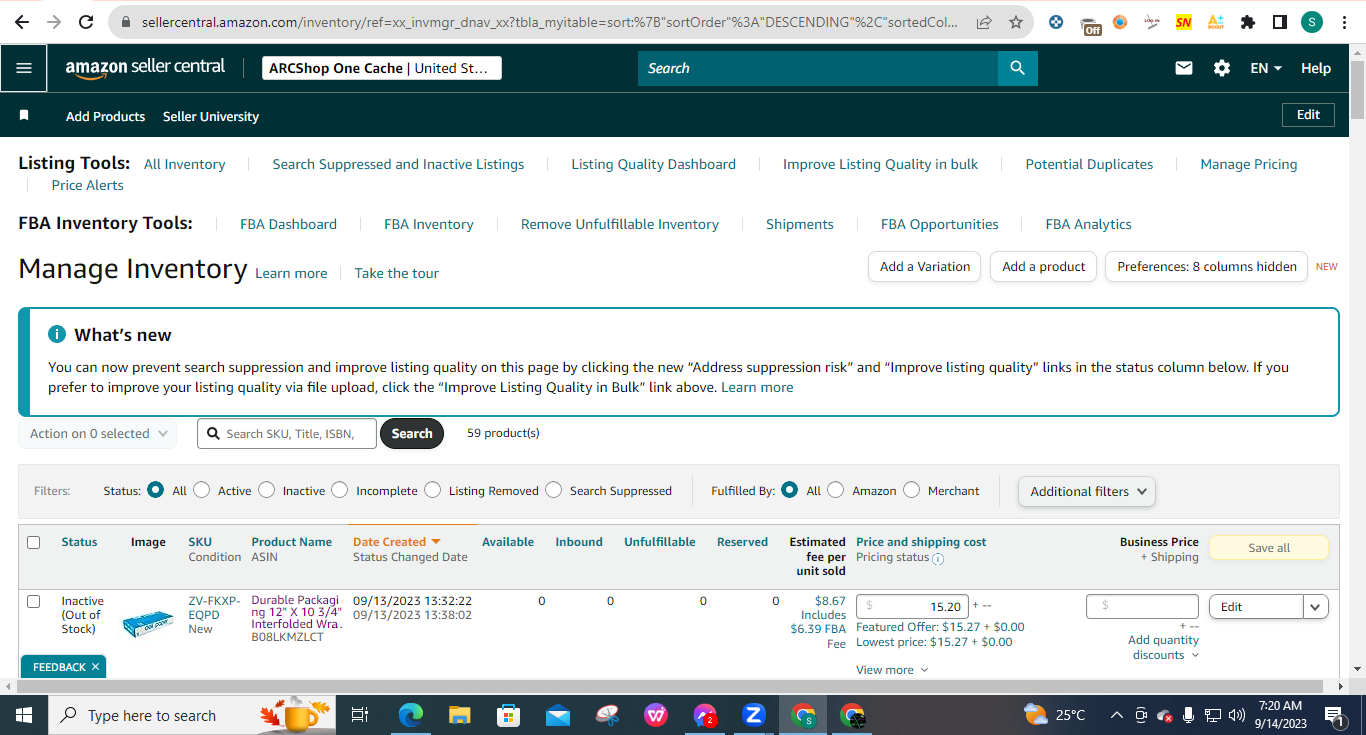Click the Add a product button
This screenshot has height=735, width=1366.
coord(1043,267)
